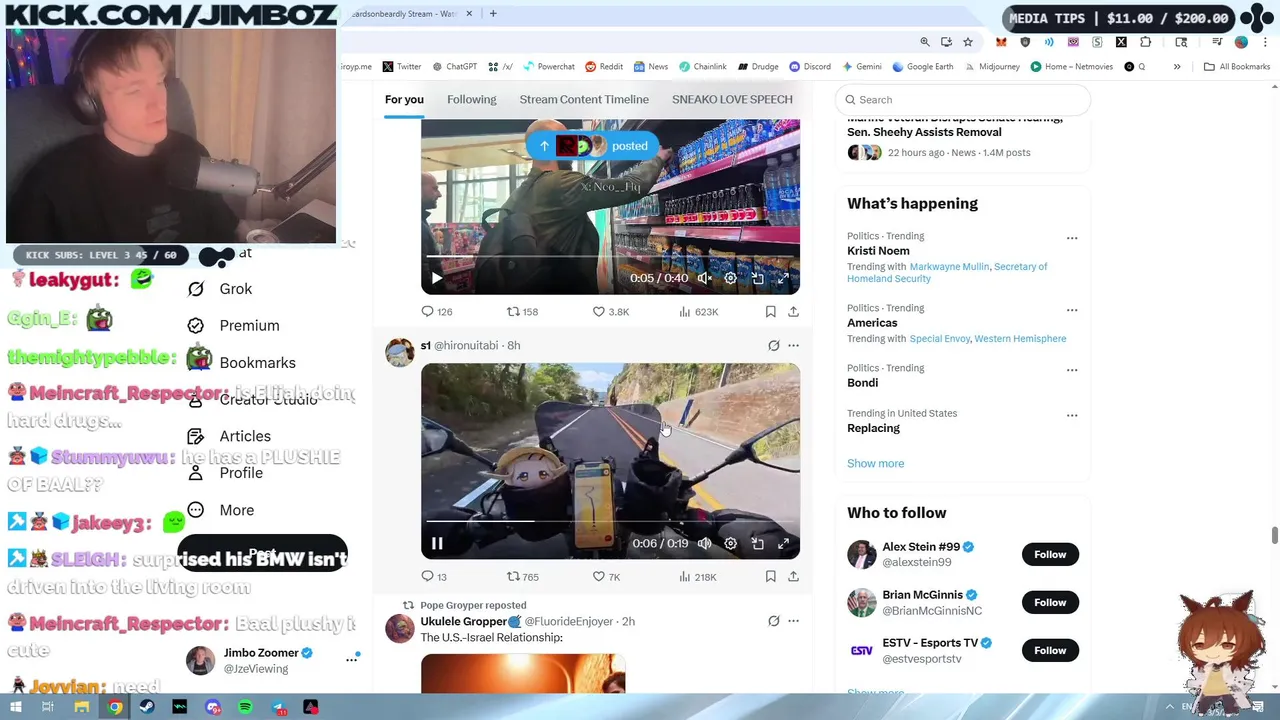View analytics showing 218K views

(x=698, y=577)
